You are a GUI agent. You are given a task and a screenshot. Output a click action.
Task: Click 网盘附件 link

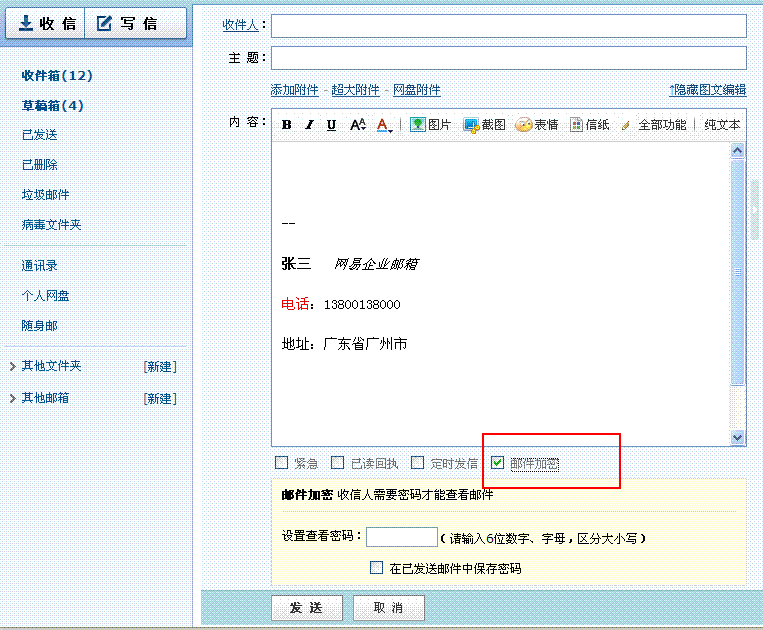coord(417,90)
